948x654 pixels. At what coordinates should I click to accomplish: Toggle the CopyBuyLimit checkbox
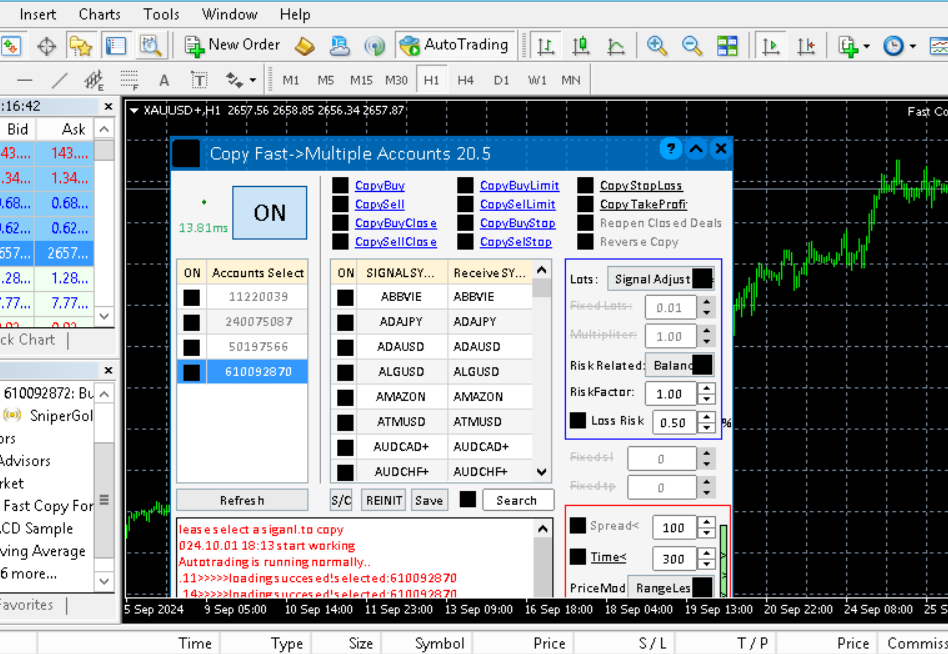tap(466, 186)
